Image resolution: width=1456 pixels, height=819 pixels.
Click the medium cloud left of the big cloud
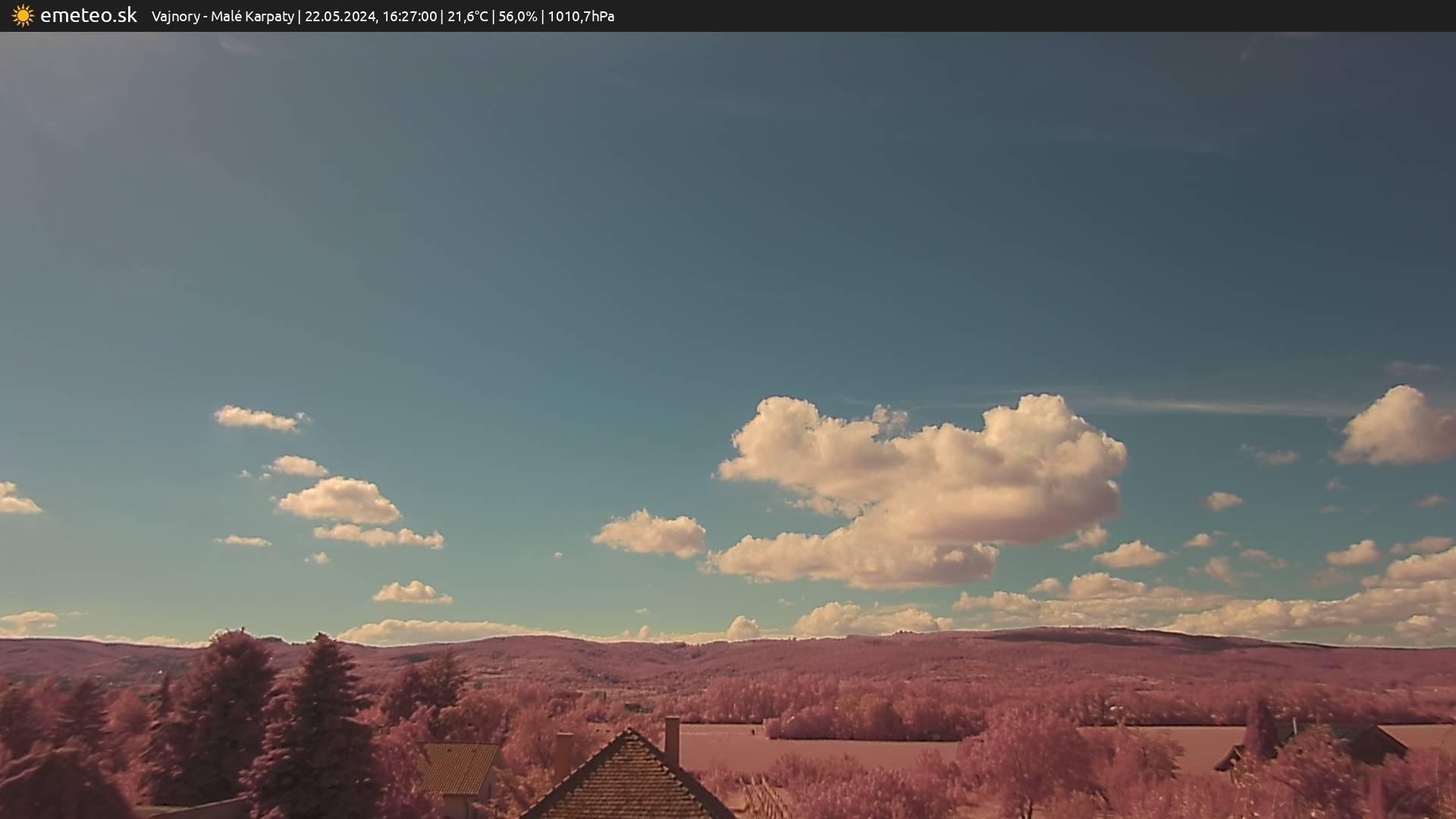pos(651,533)
